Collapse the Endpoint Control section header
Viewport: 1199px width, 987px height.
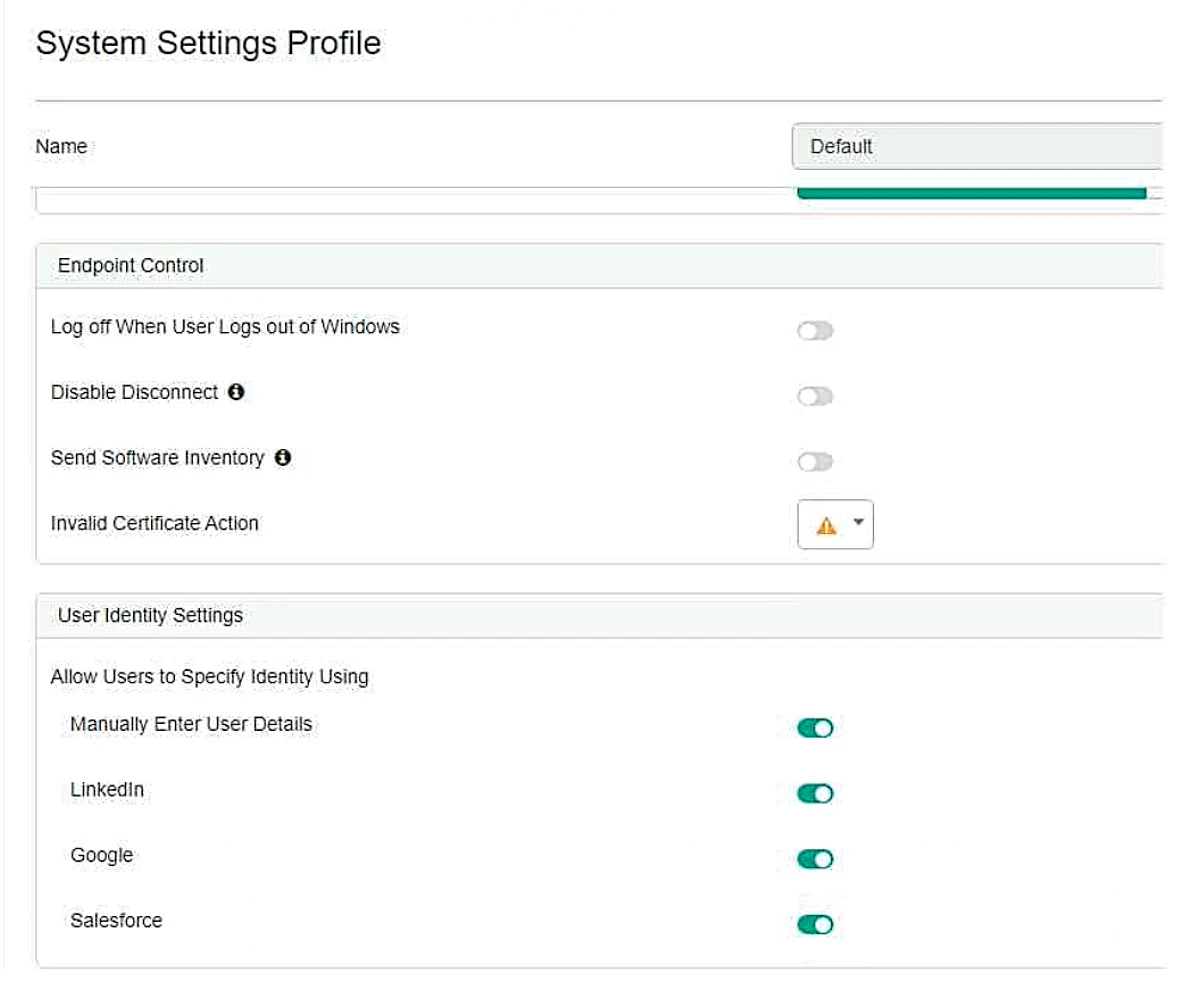pos(131,265)
